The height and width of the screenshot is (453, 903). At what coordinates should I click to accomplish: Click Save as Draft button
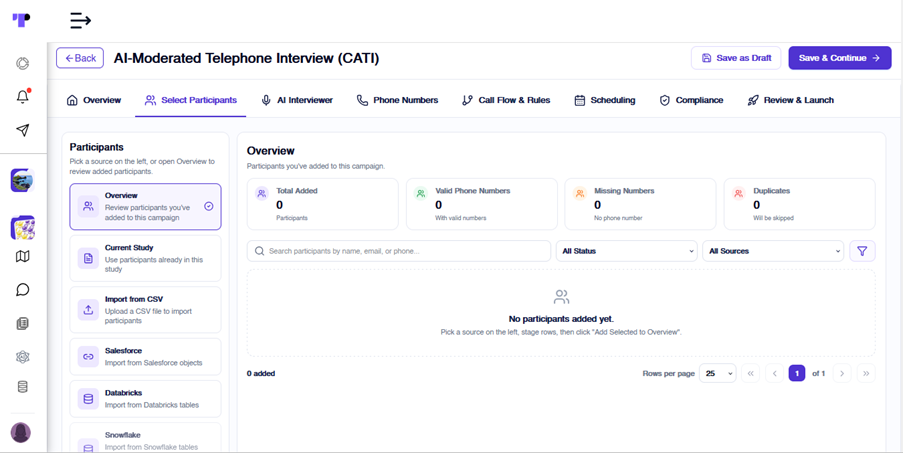[x=736, y=58]
